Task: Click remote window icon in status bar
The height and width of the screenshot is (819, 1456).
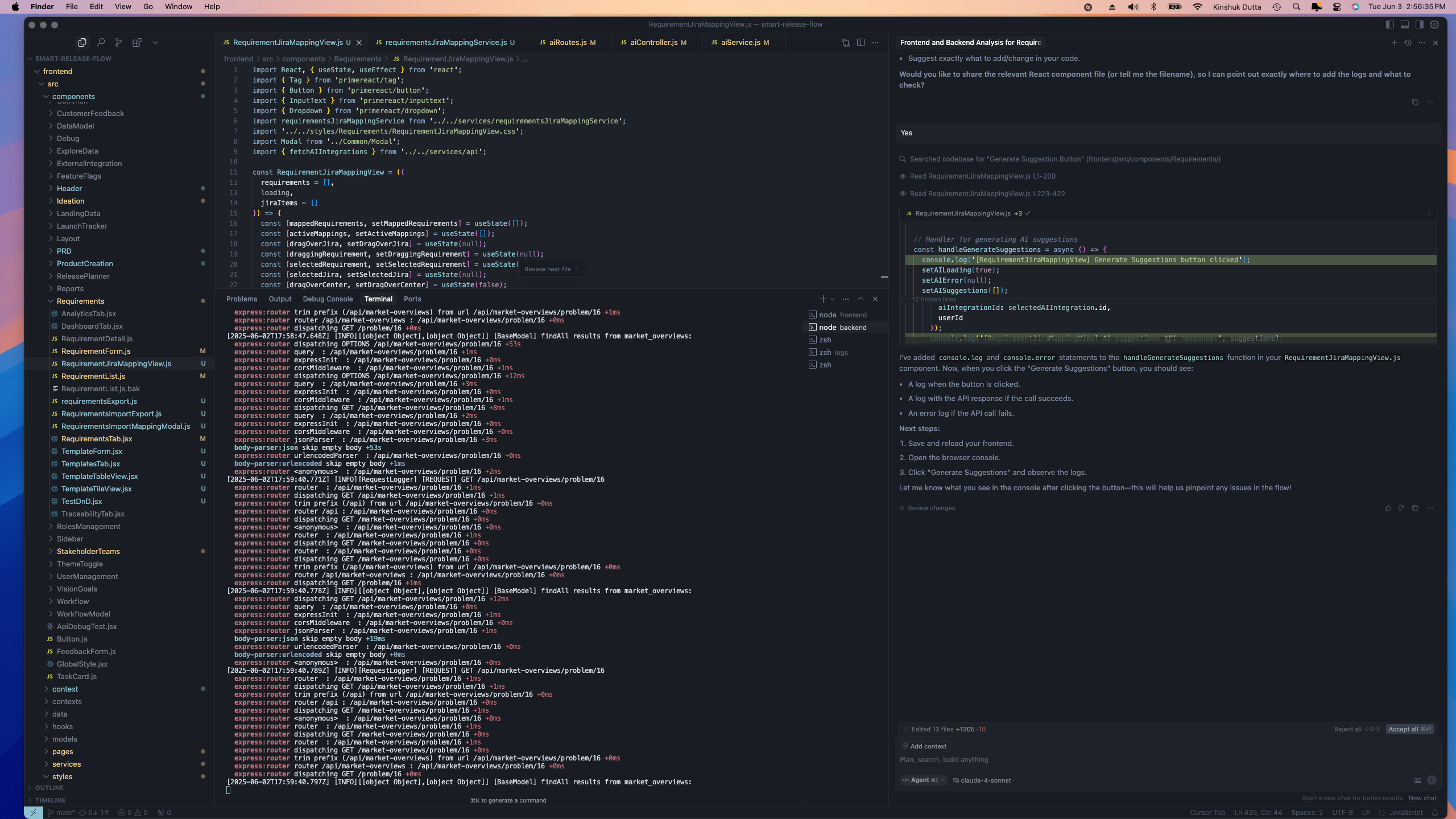Action: pos(33,813)
